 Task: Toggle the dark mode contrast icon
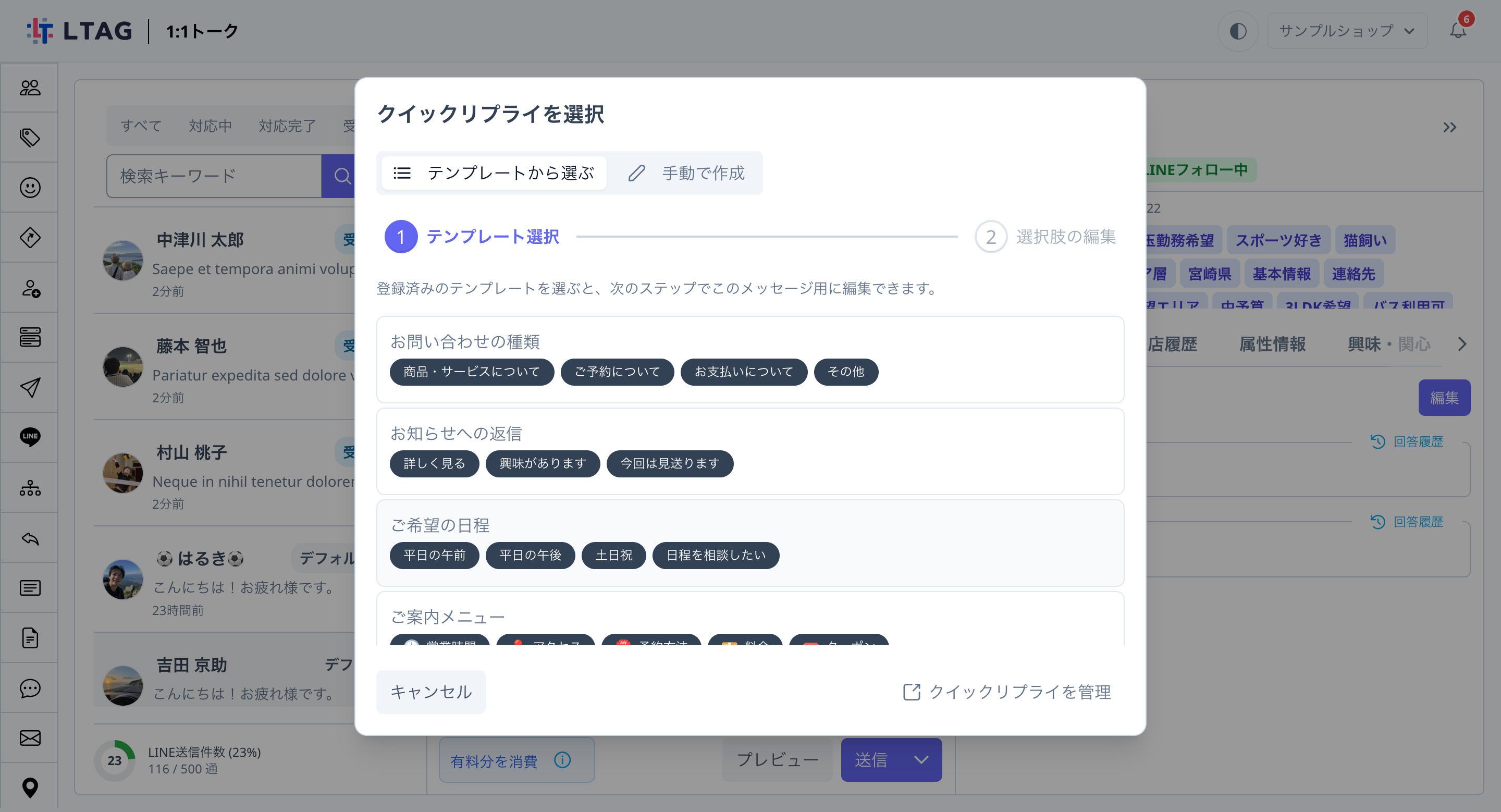(x=1238, y=31)
